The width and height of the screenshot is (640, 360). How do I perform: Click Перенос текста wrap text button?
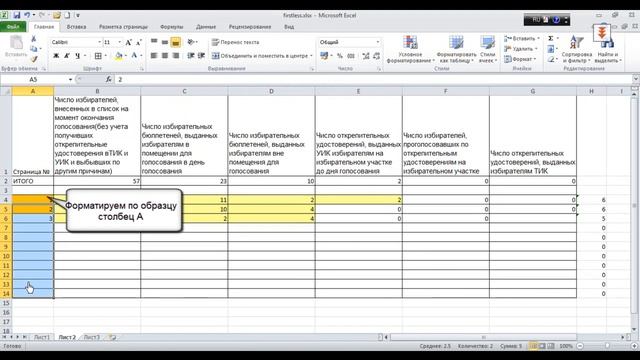coord(236,42)
